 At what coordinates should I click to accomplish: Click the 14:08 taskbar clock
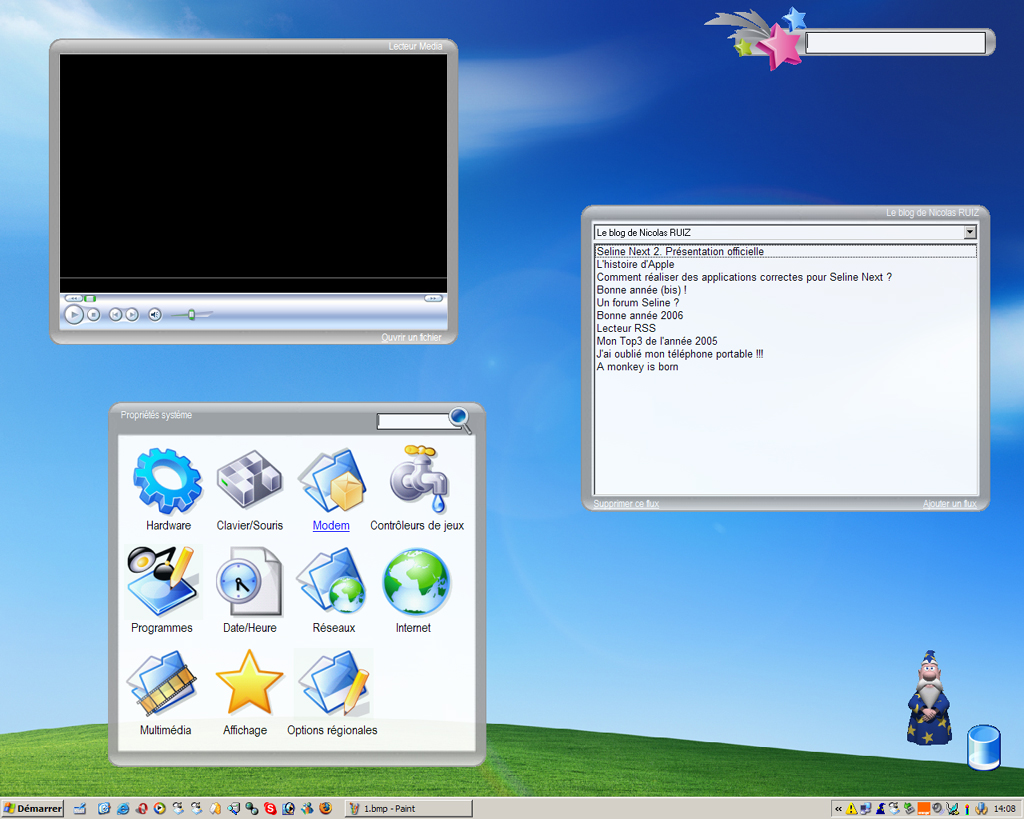pyautogui.click(x=1004, y=809)
